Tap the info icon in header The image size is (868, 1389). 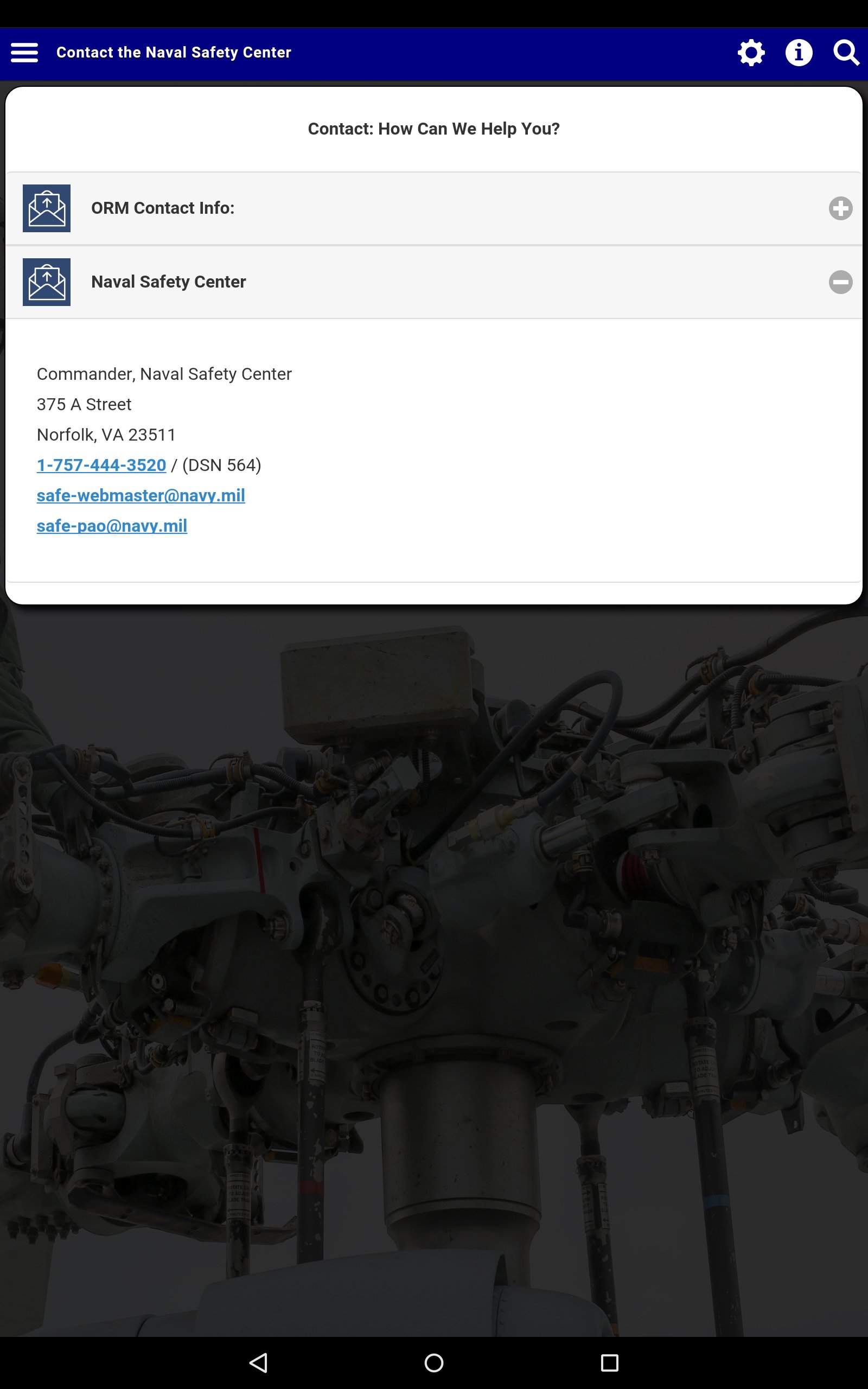click(799, 53)
